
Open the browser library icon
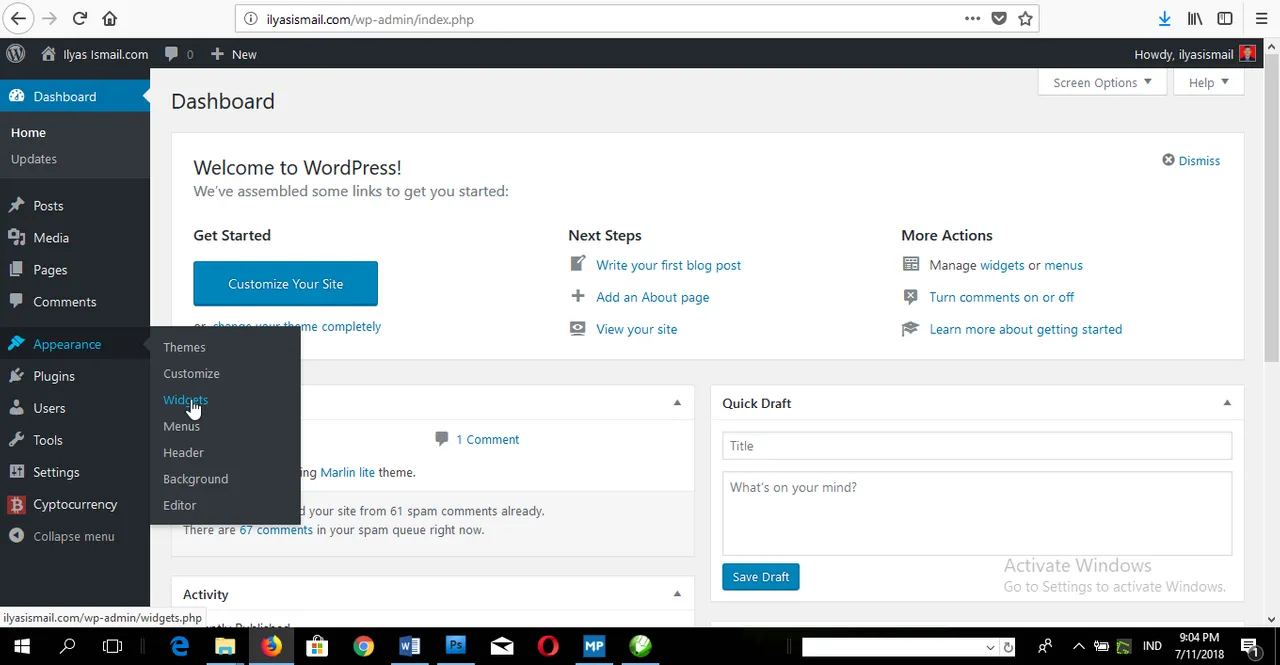pos(1195,18)
